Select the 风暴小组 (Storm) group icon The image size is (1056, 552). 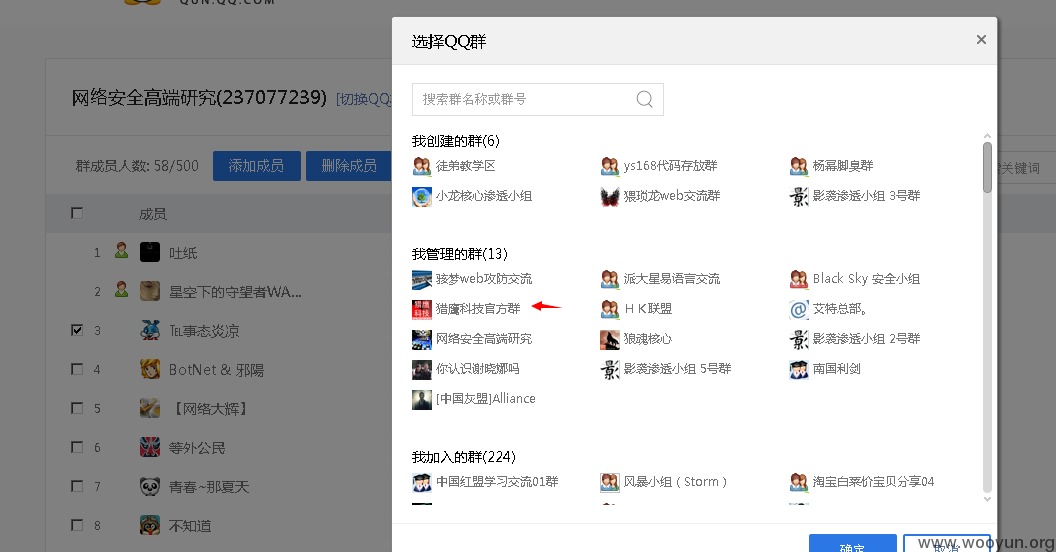tap(609, 482)
